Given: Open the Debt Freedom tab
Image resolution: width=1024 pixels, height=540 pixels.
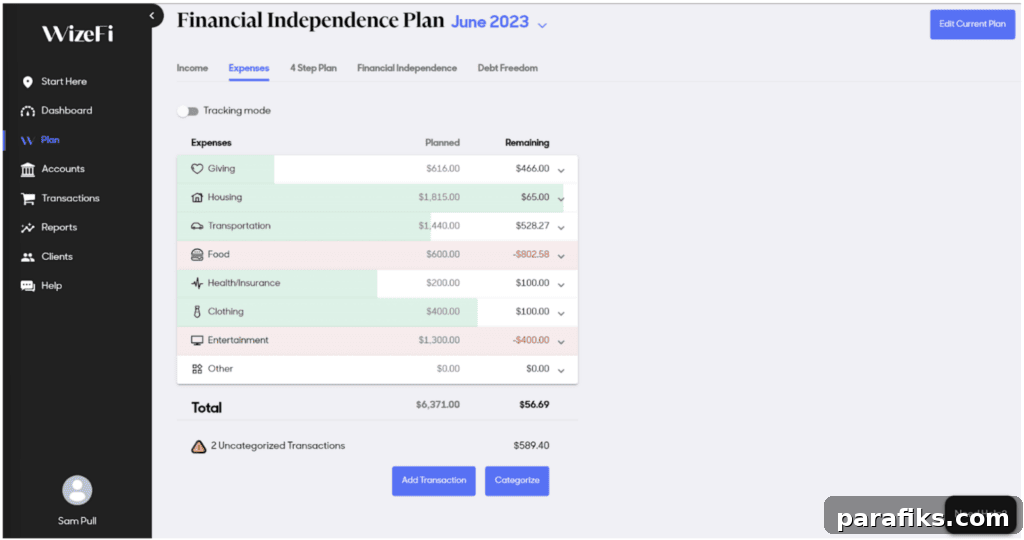Looking at the screenshot, I should coord(507,68).
